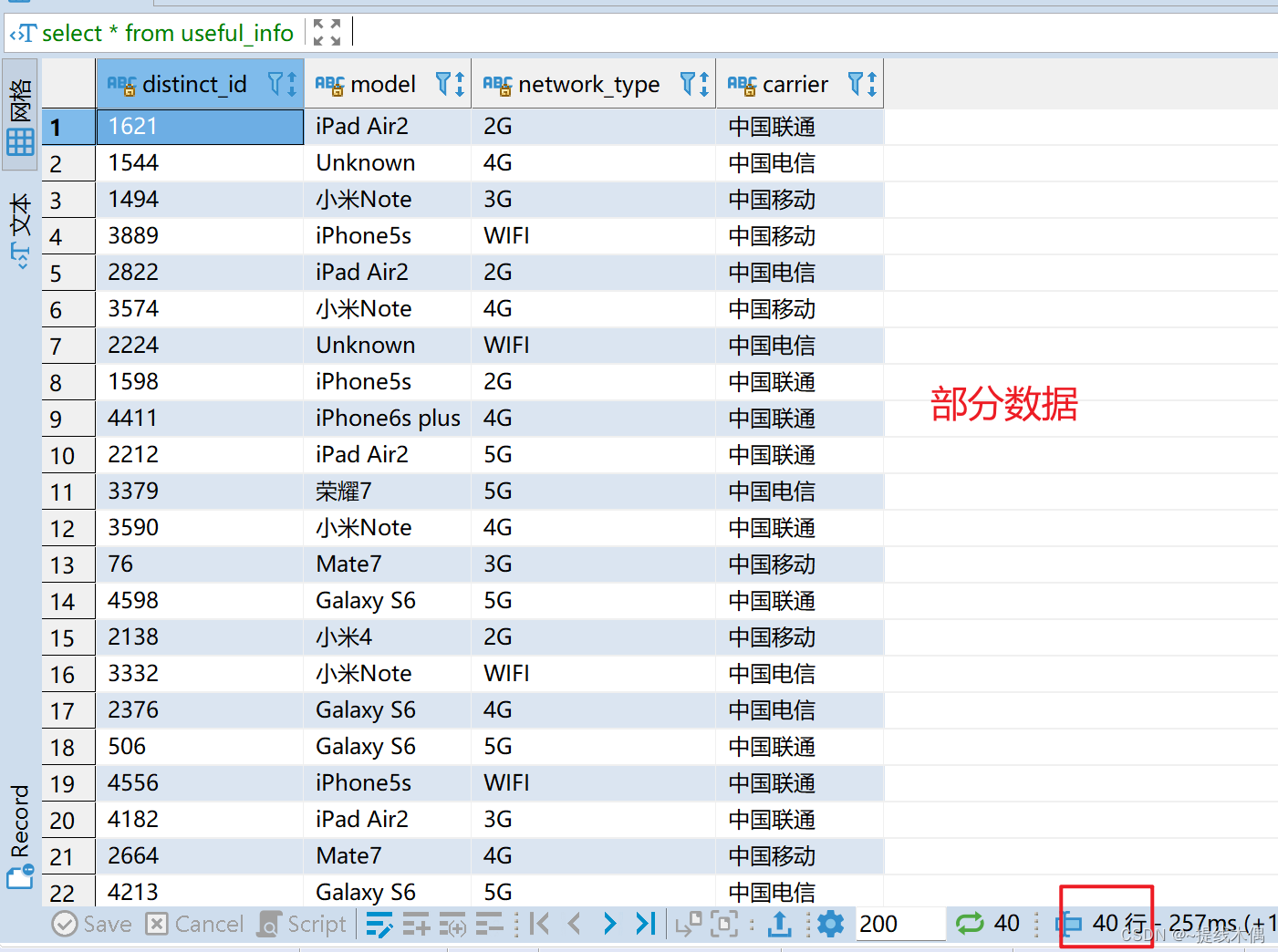This screenshot has width=1278, height=952.
Task: Toggle sort arrows on carrier column
Action: pyautogui.click(x=872, y=84)
